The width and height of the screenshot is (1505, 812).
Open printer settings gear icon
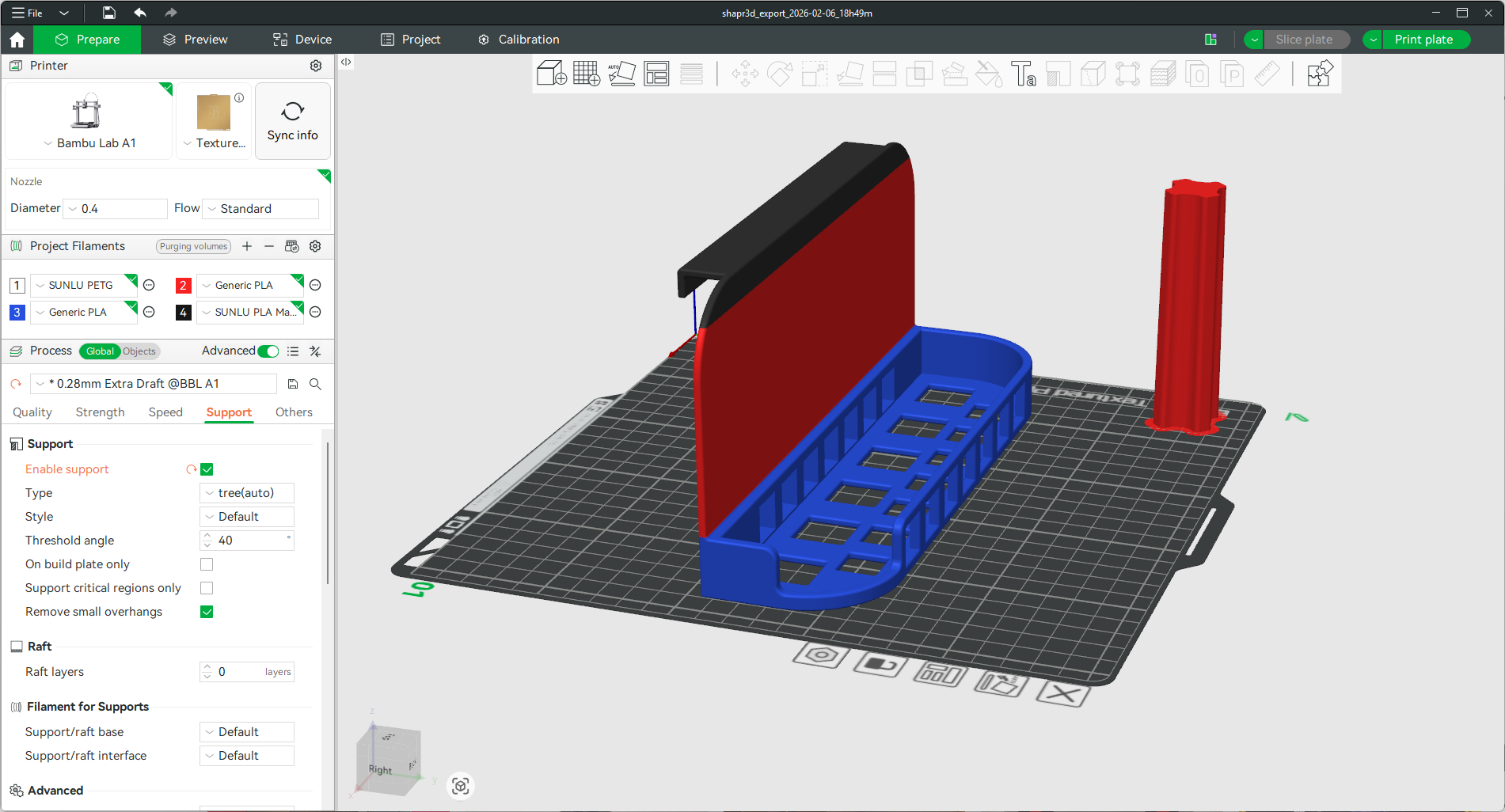click(316, 66)
